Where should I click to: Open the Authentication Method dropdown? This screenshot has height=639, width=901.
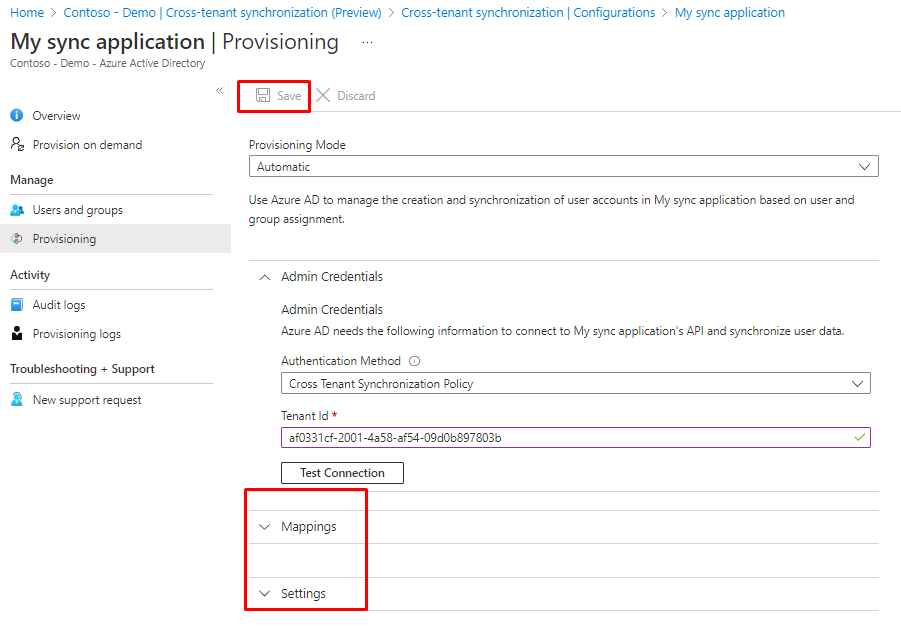(x=575, y=383)
